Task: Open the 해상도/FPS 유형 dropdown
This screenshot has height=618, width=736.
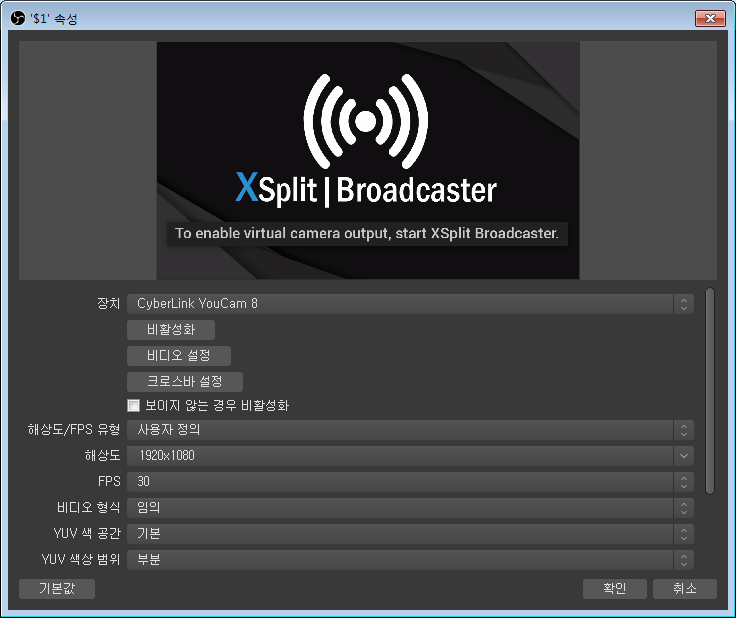Action: click(x=410, y=430)
